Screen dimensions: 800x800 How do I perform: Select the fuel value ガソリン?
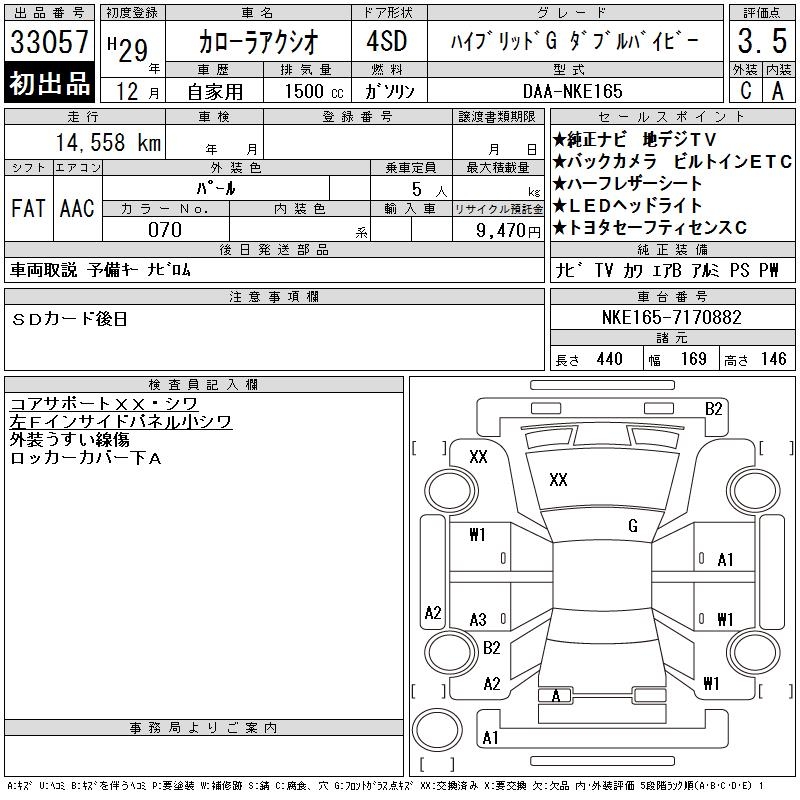pyautogui.click(x=389, y=92)
